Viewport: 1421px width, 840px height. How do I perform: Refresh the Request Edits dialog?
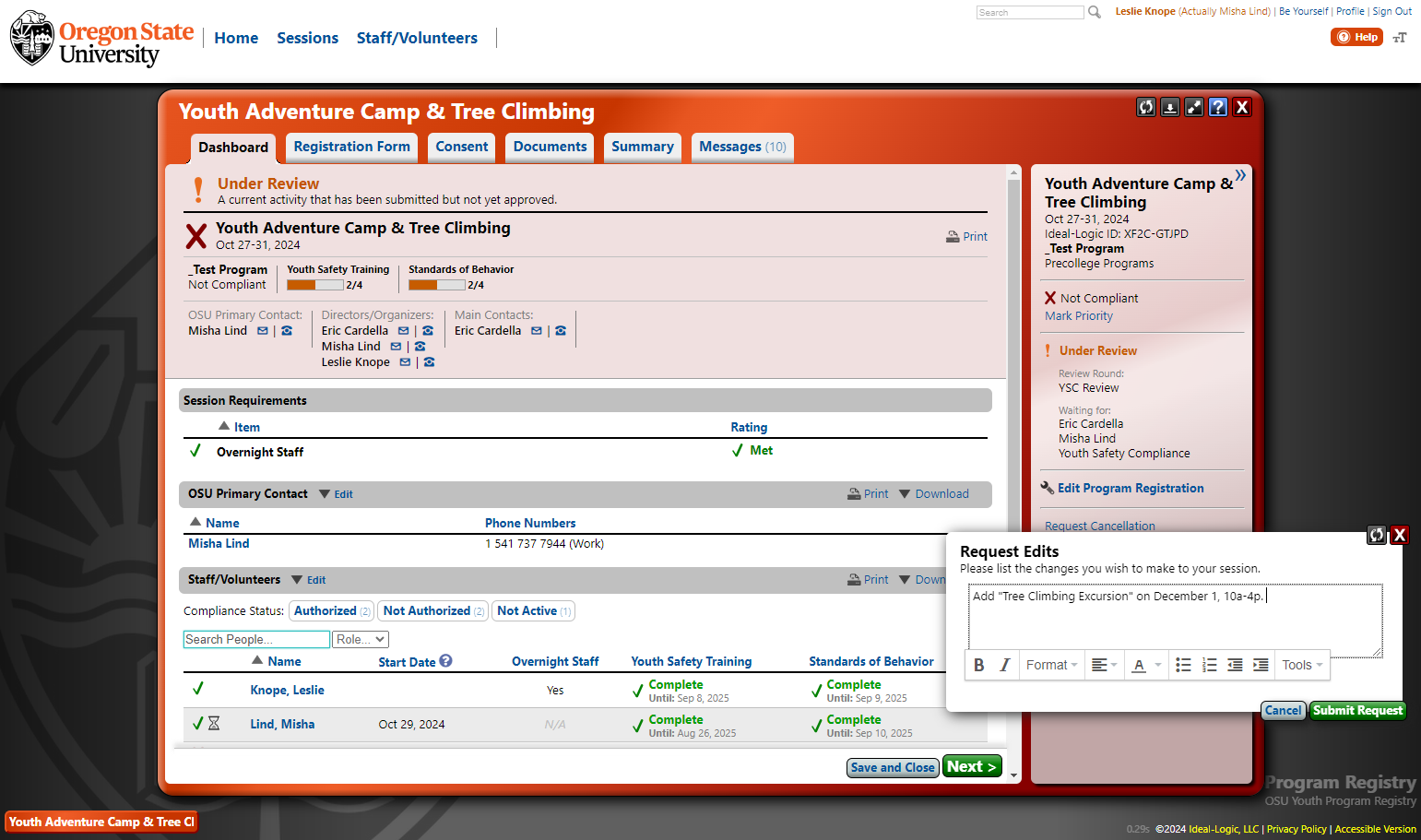(x=1377, y=535)
